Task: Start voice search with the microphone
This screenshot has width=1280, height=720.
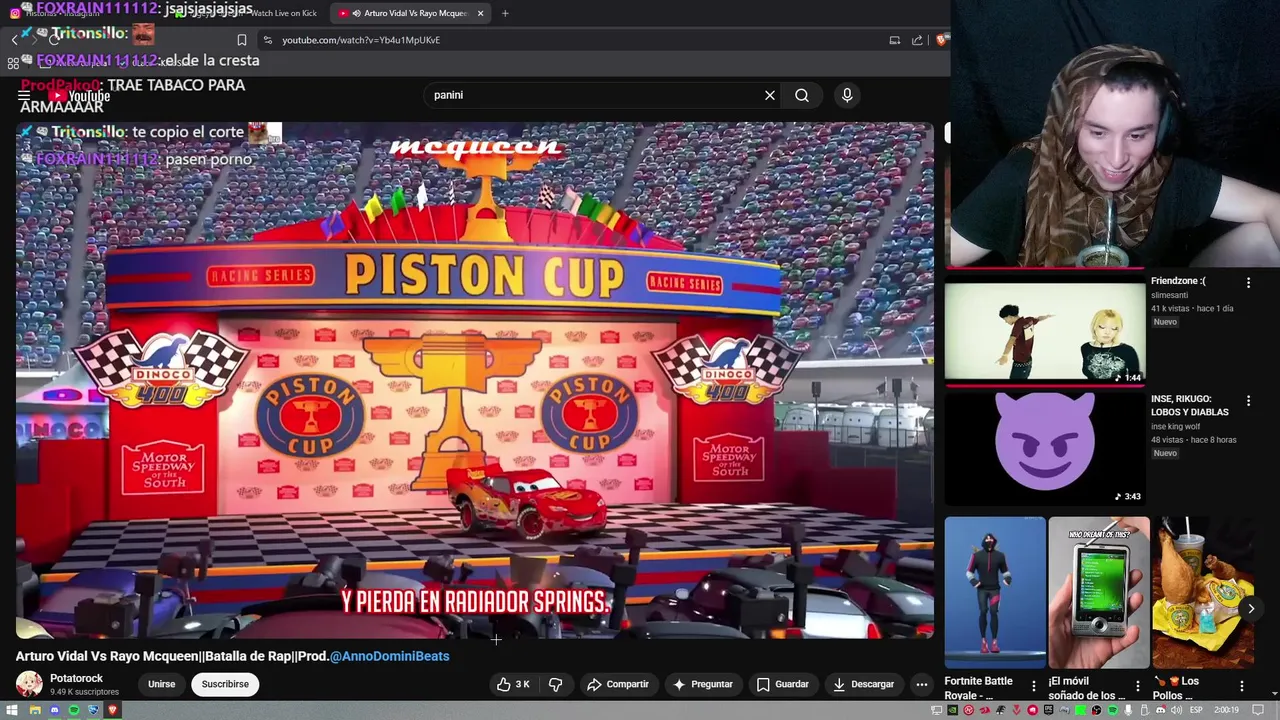Action: [847, 95]
